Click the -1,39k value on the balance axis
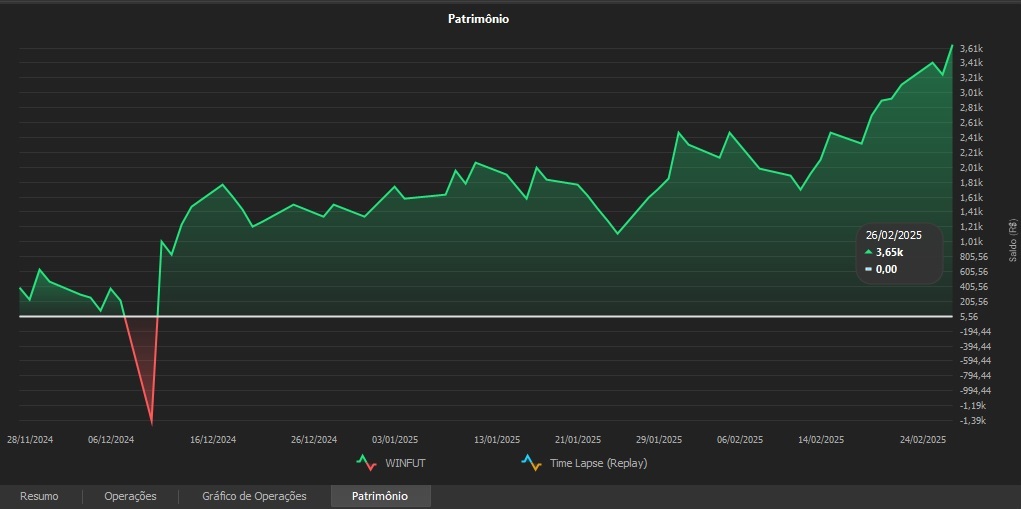This screenshot has height=509, width=1021. [972, 421]
